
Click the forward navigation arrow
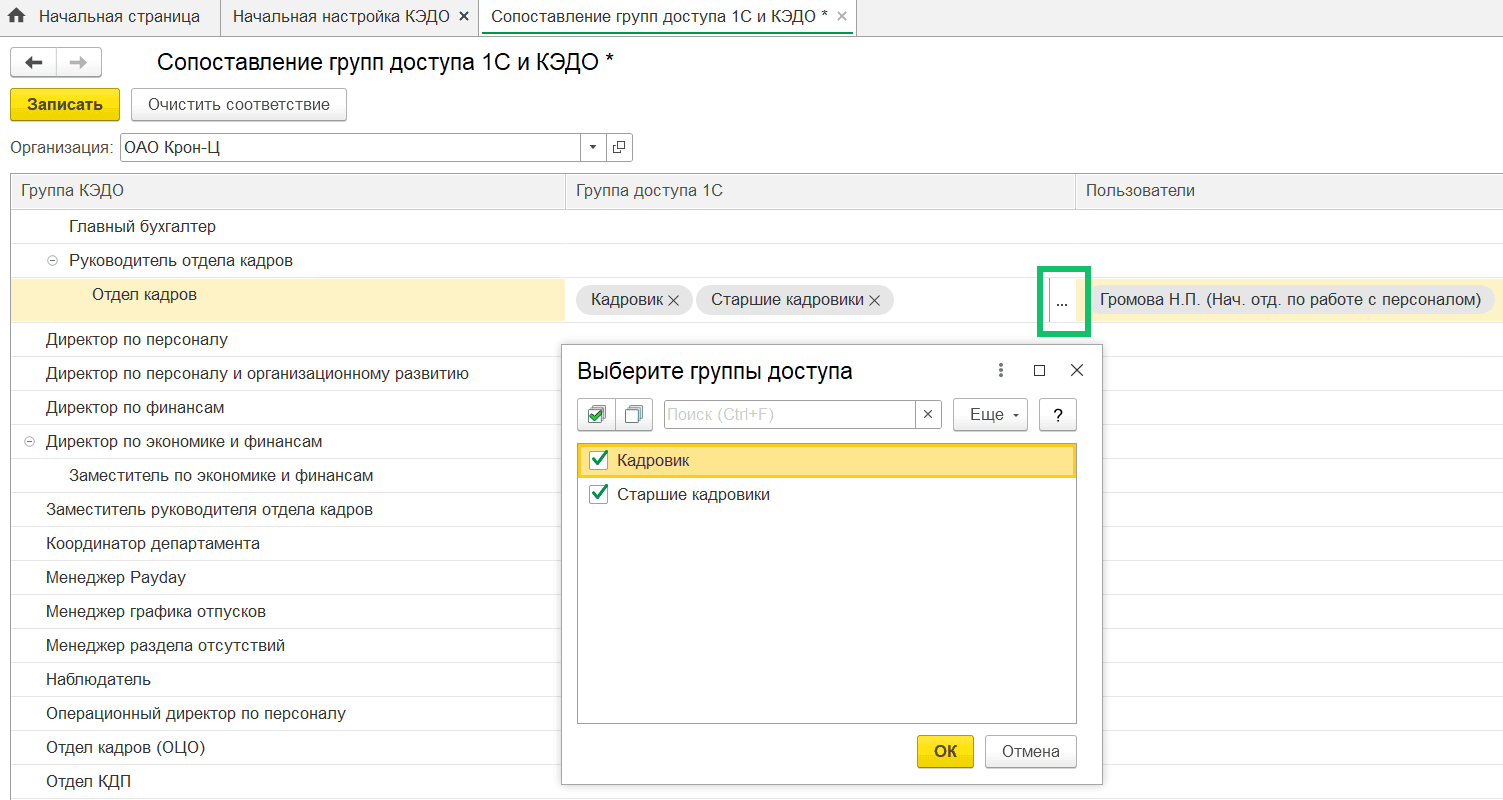(78, 62)
